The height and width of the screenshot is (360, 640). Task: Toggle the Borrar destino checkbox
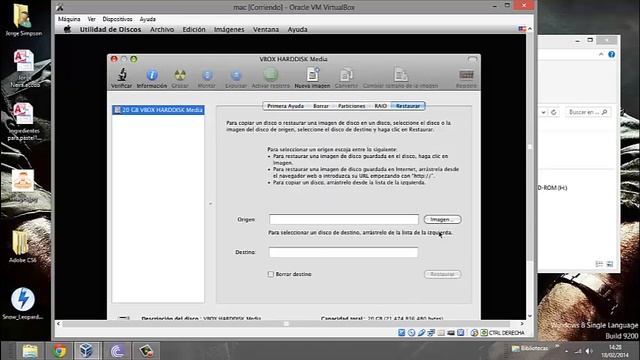click(271, 274)
